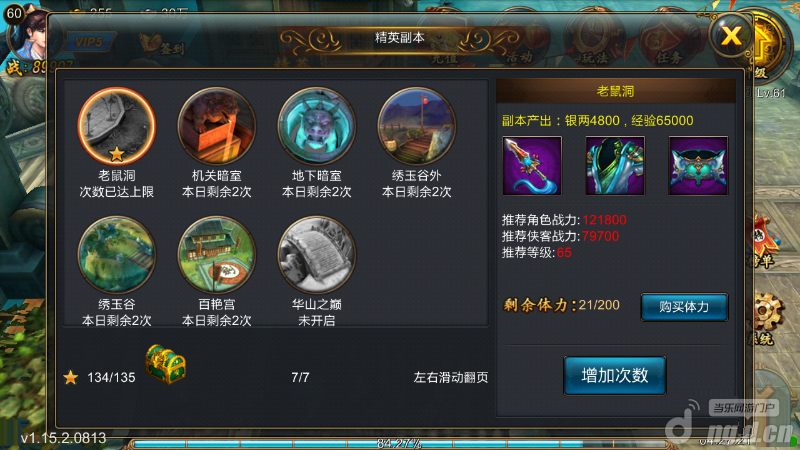Viewport: 800px width, 450px height.
Task: Select the 老鼠洞 dungeon icon
Action: click(117, 126)
